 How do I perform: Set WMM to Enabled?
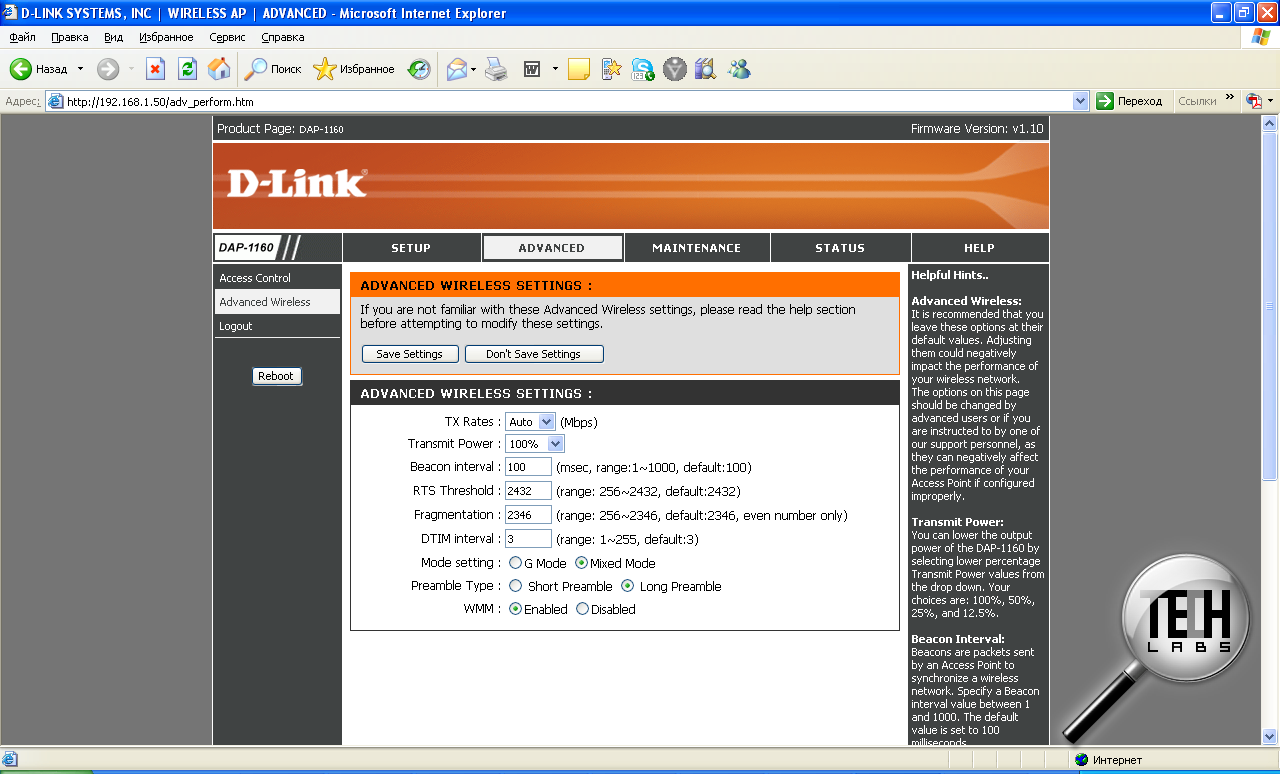point(515,609)
